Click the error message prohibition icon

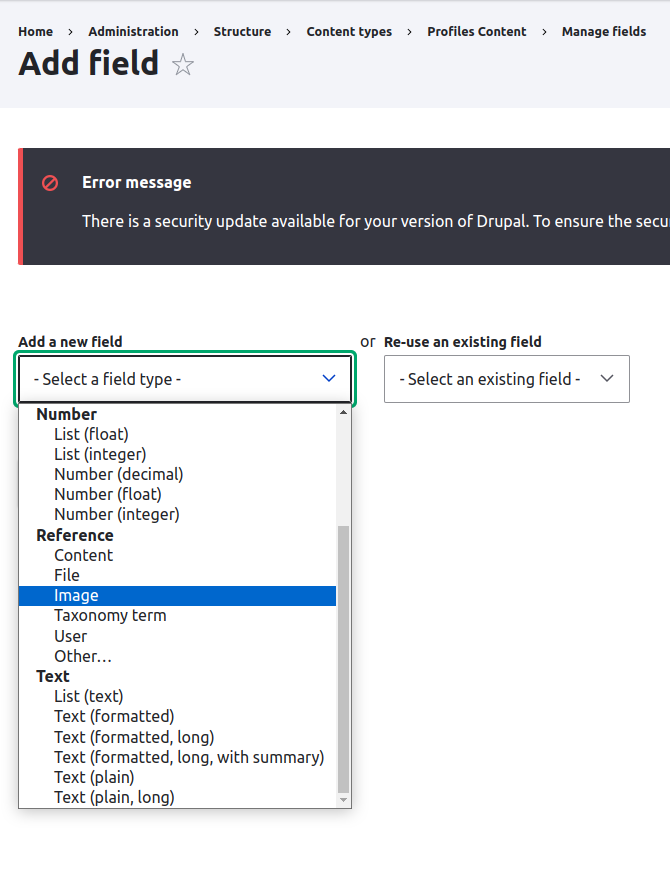[50, 183]
